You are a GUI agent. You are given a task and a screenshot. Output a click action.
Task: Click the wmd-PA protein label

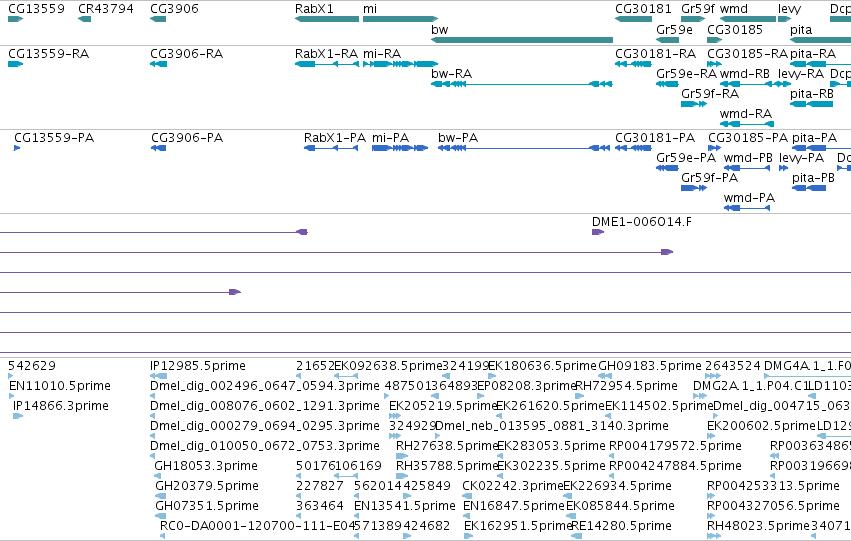click(x=749, y=198)
